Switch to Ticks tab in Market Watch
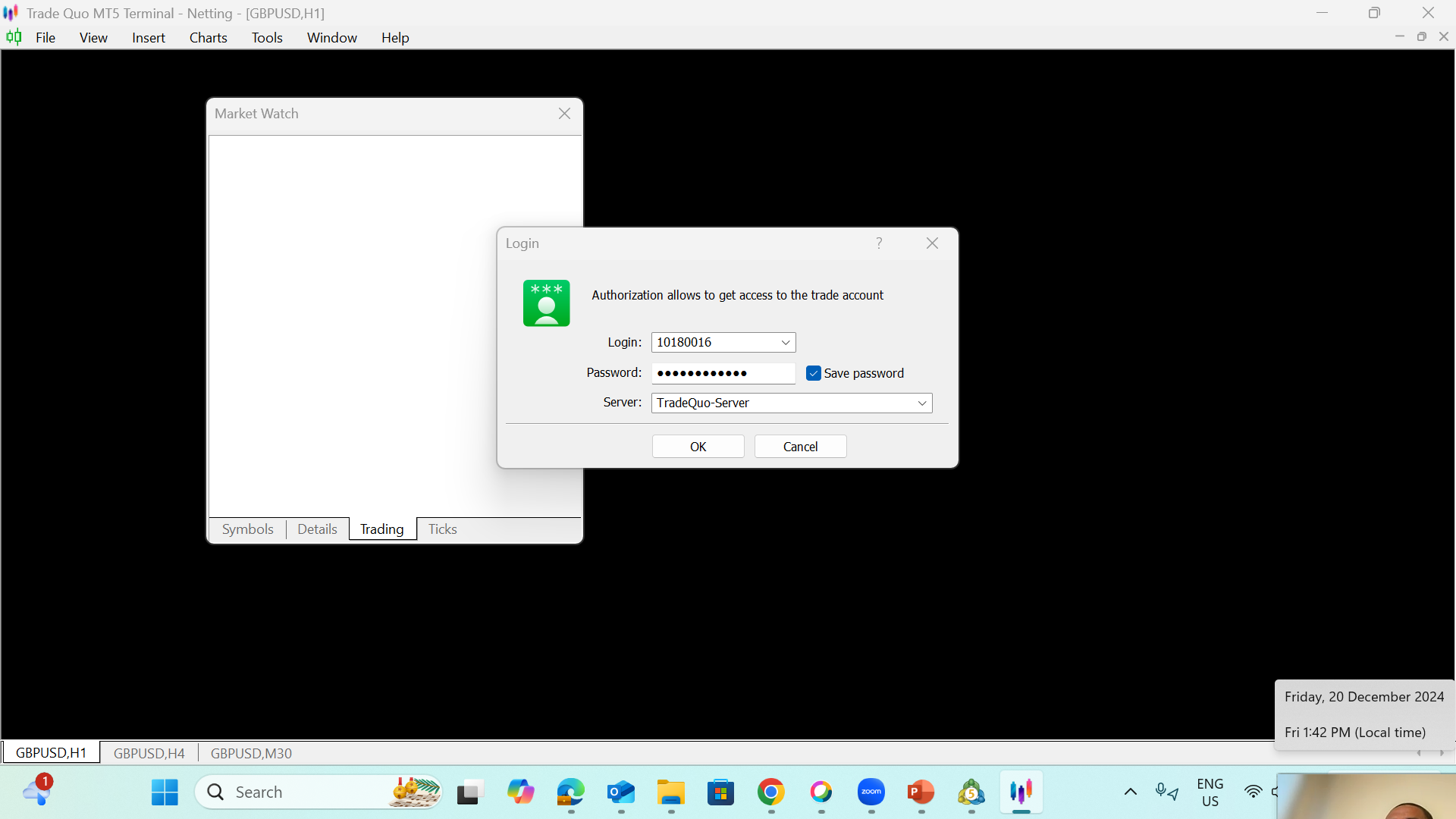Image resolution: width=1456 pixels, height=819 pixels. [442, 529]
